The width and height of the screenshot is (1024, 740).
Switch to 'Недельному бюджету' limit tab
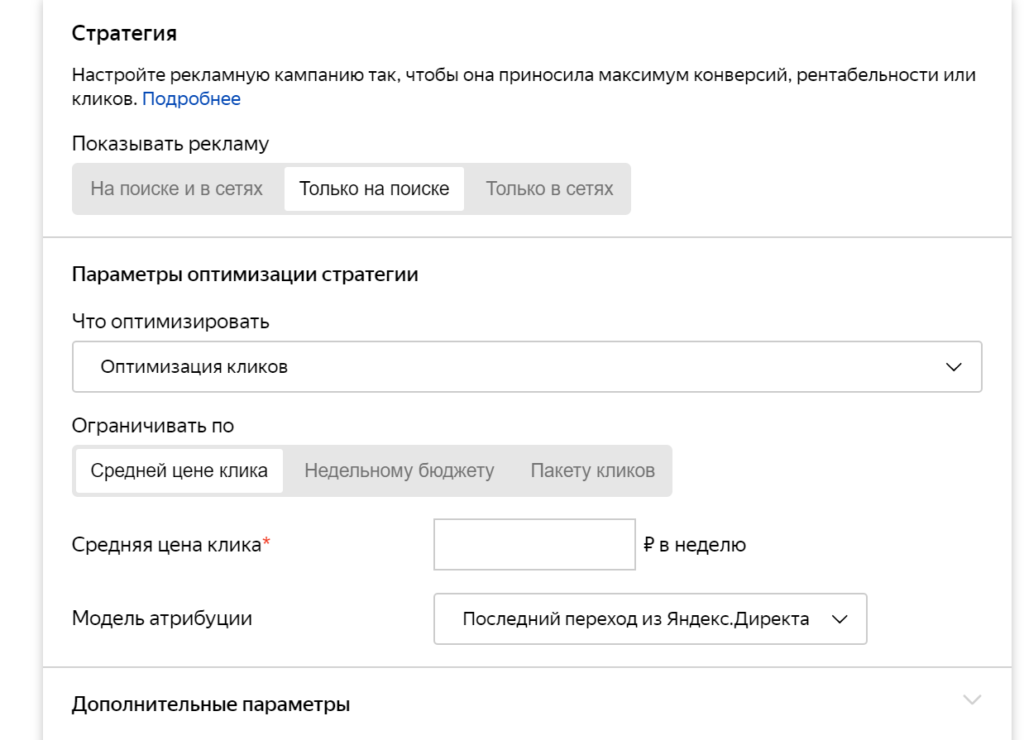point(399,471)
